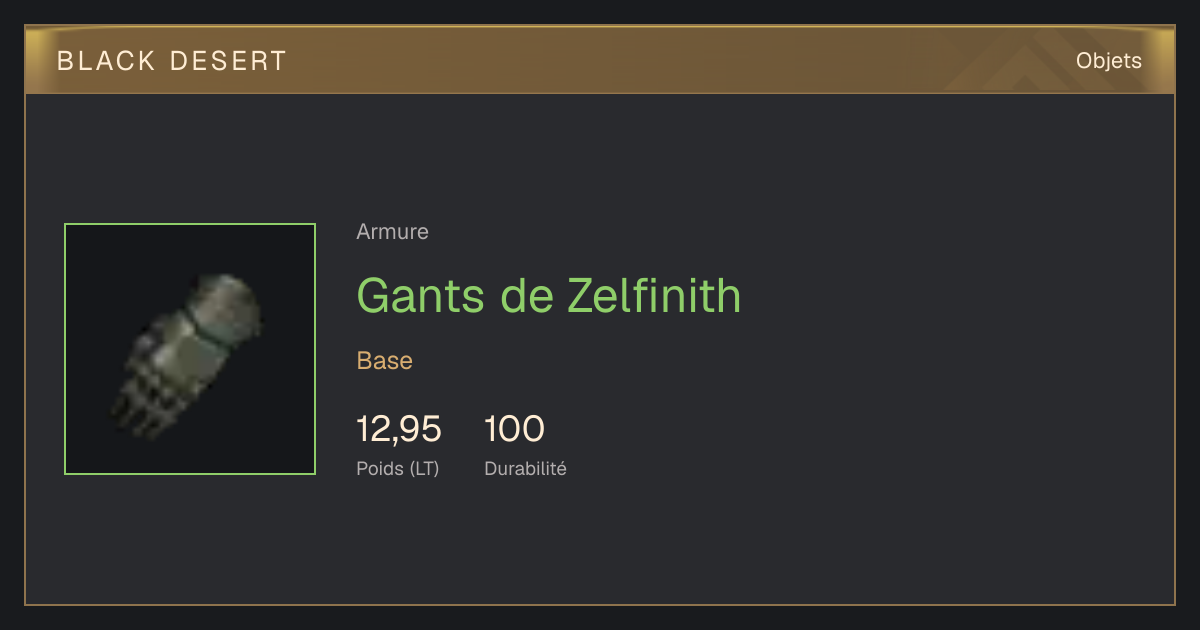The width and height of the screenshot is (1200, 630).
Task: Select the Armure category label
Action: 392,232
